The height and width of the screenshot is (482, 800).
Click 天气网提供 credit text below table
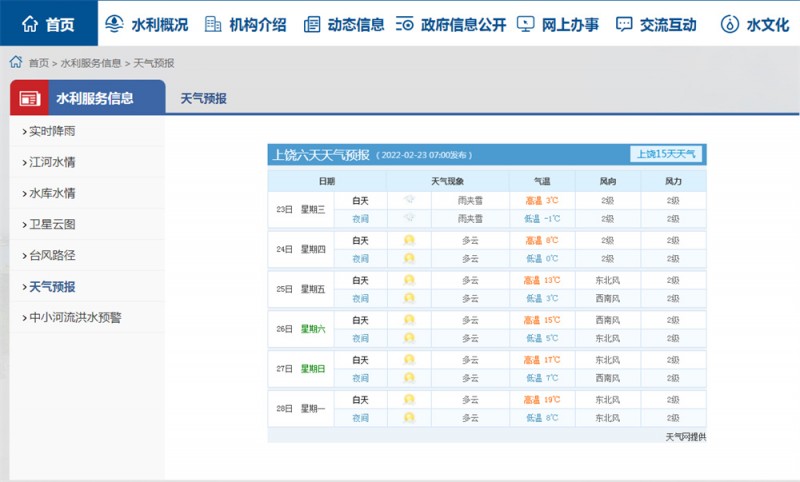[x=686, y=437]
